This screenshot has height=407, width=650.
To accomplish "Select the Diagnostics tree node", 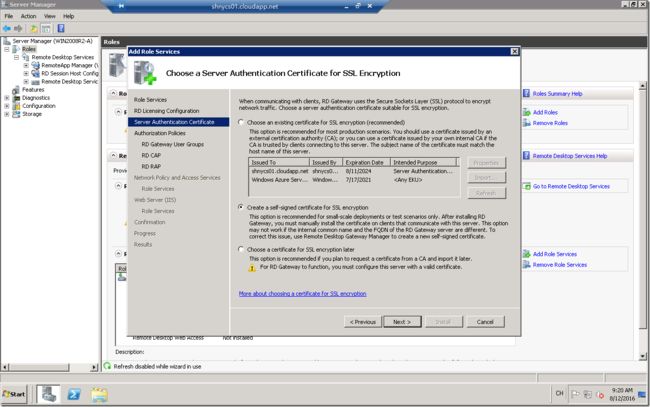I will 36,98.
